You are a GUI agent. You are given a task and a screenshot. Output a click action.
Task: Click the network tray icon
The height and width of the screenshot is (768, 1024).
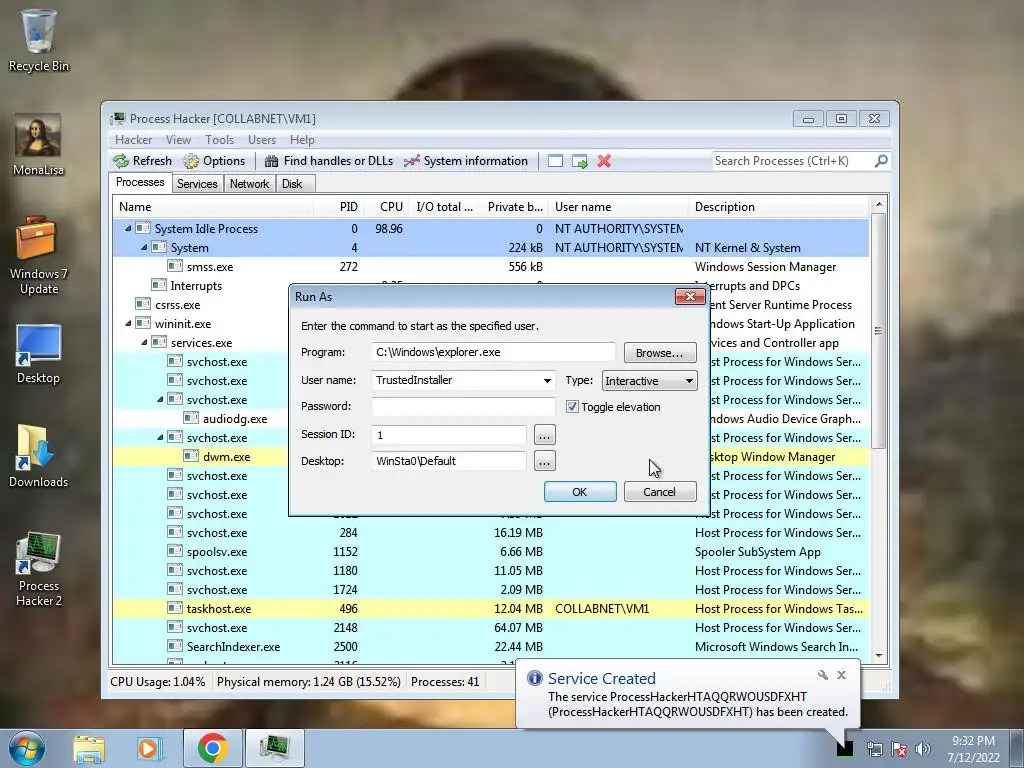pyautogui.click(x=874, y=749)
